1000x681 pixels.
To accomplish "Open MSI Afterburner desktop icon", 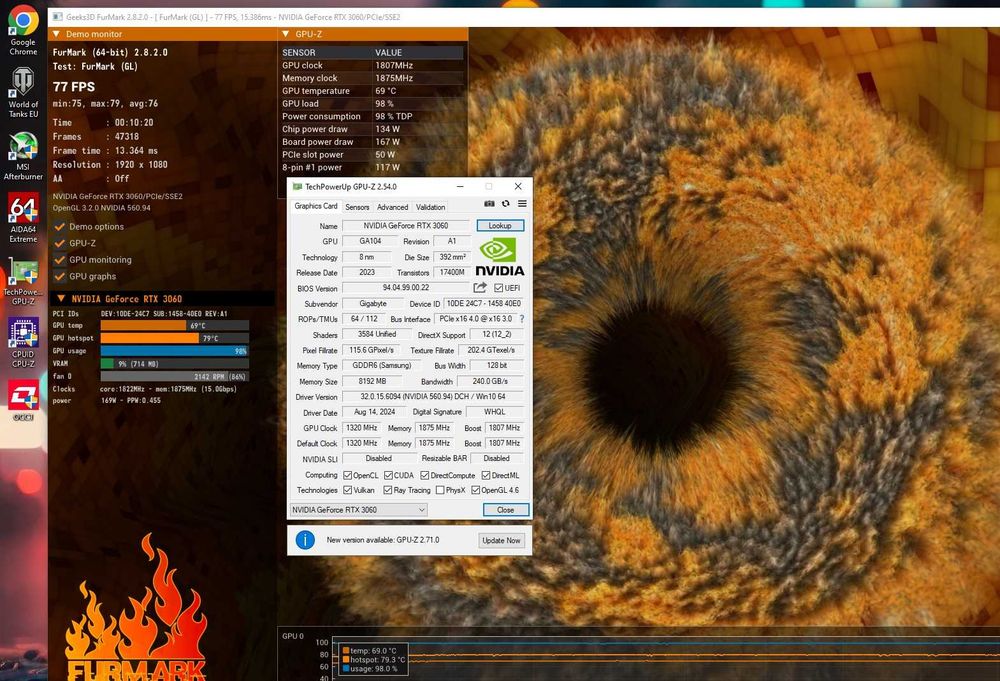I will click(x=23, y=156).
